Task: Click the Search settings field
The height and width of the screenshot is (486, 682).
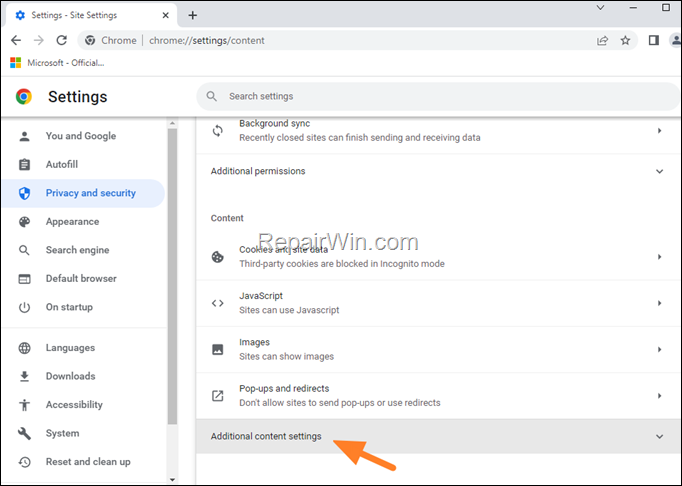Action: (x=438, y=96)
